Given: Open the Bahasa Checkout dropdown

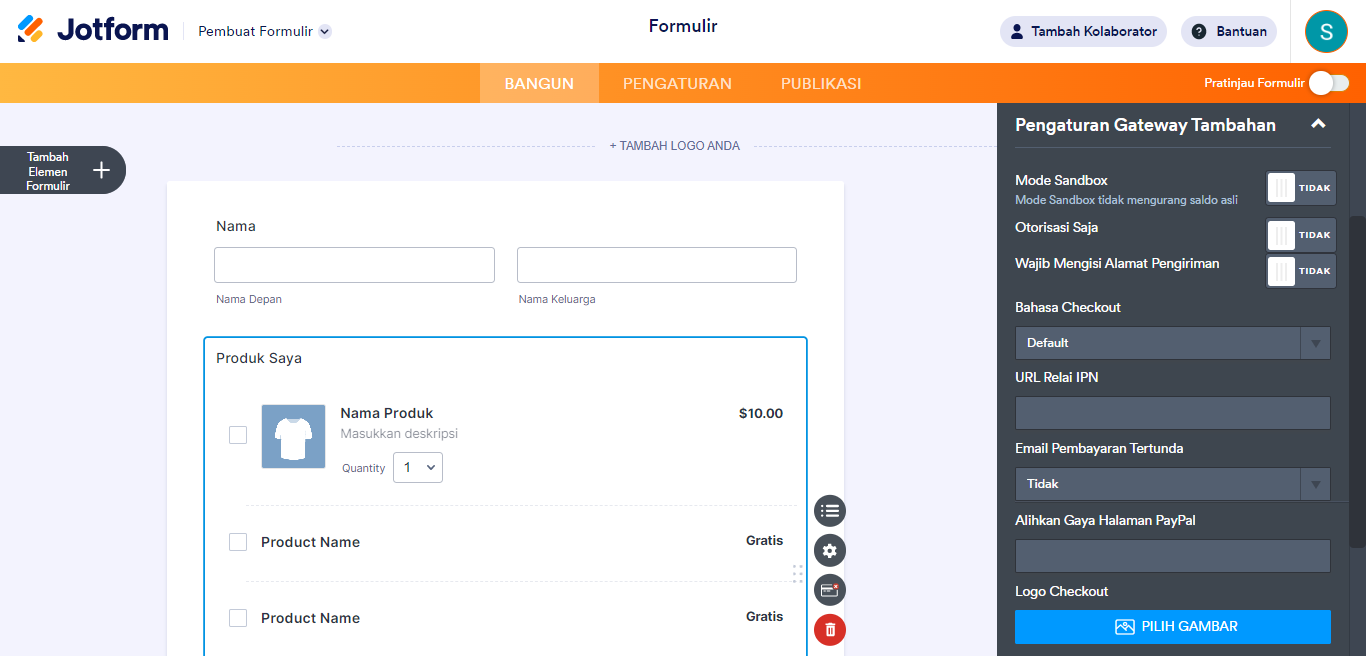Looking at the screenshot, I should click(1172, 343).
